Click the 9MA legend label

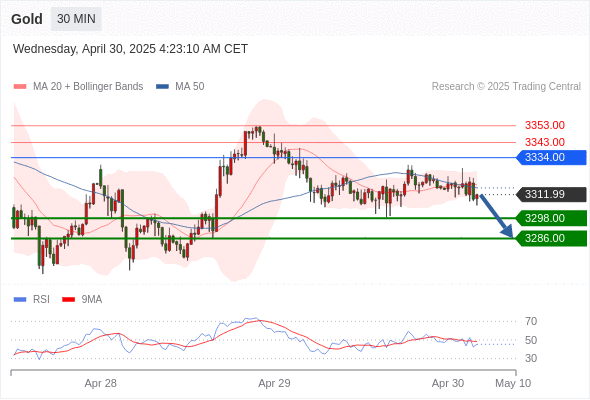(x=92, y=300)
